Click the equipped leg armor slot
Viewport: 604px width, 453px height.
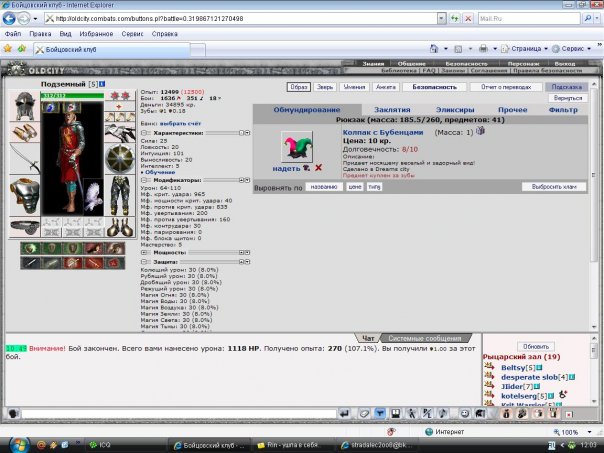click(x=120, y=196)
